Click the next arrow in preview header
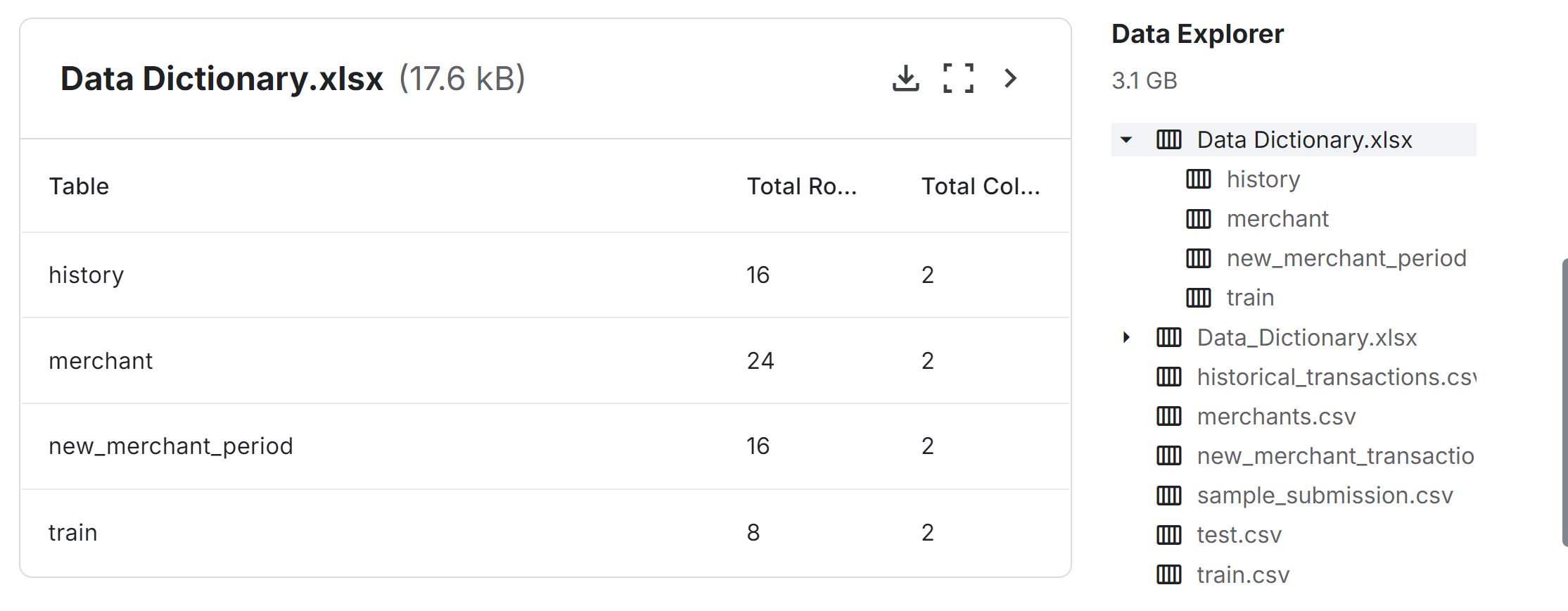Viewport: 1568px width, 611px height. pos(1010,78)
